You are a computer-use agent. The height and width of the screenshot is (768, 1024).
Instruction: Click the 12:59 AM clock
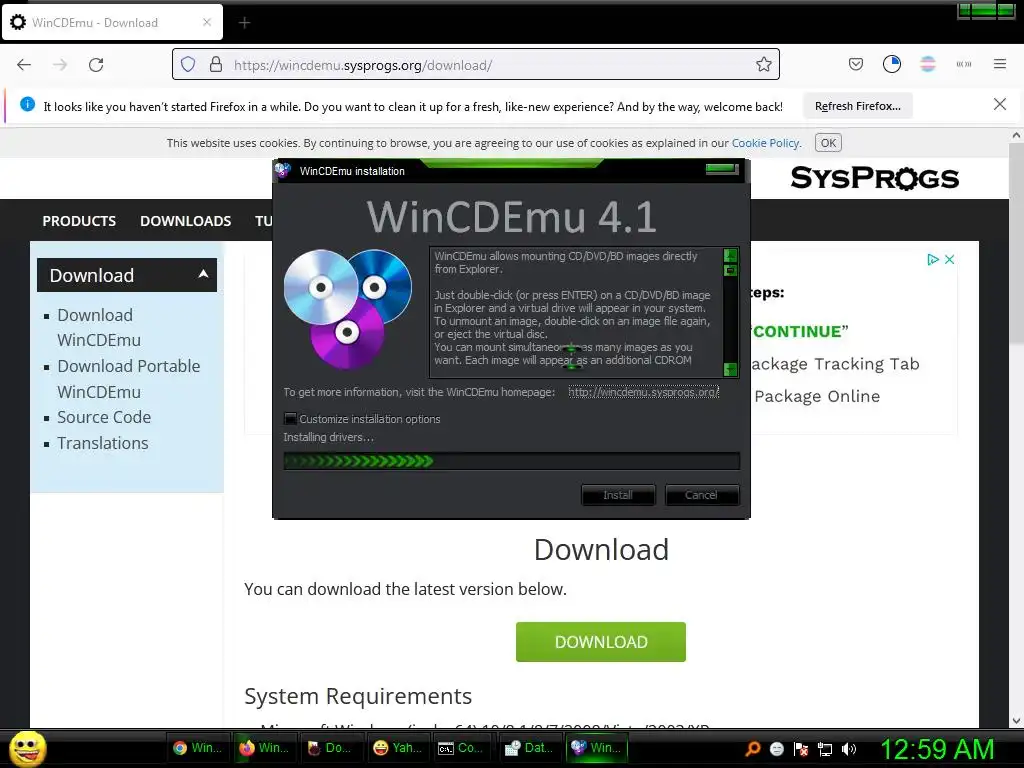tap(937, 749)
